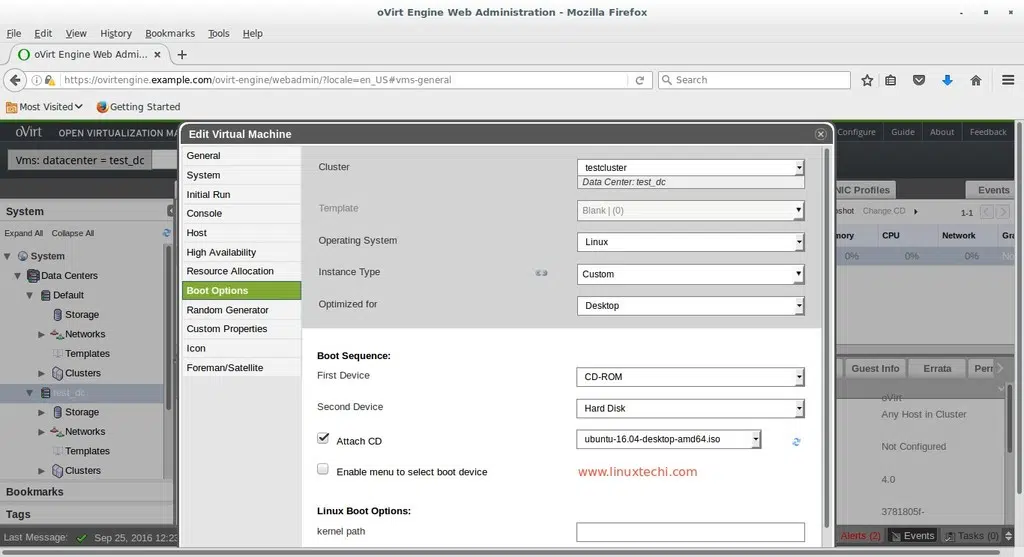Open the About link in oVirt header
Viewport: 1024px width, 557px height.
click(942, 132)
